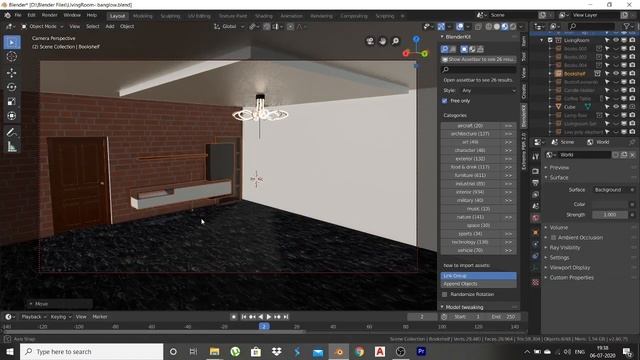Hide the Cube object with eye icon

[616, 107]
